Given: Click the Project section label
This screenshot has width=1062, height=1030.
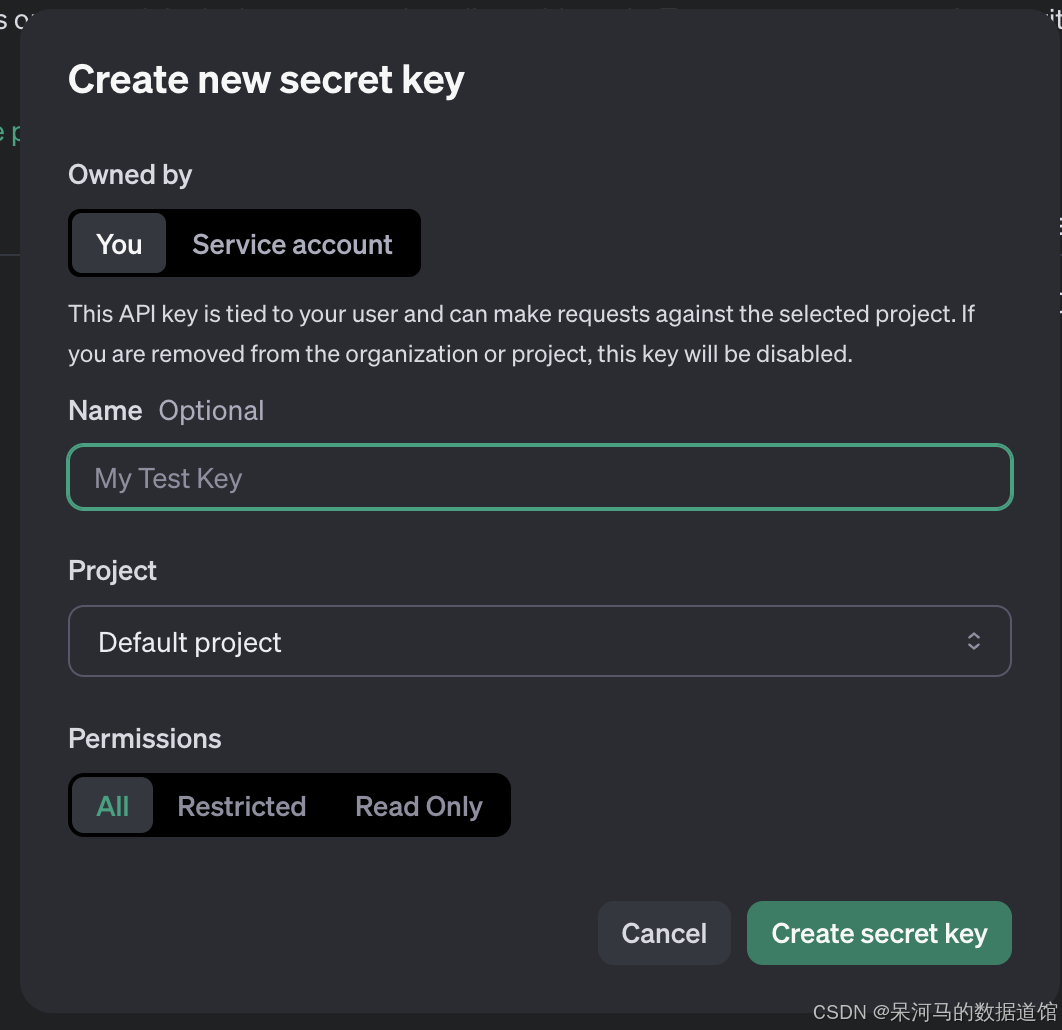Looking at the screenshot, I should click(112, 571).
